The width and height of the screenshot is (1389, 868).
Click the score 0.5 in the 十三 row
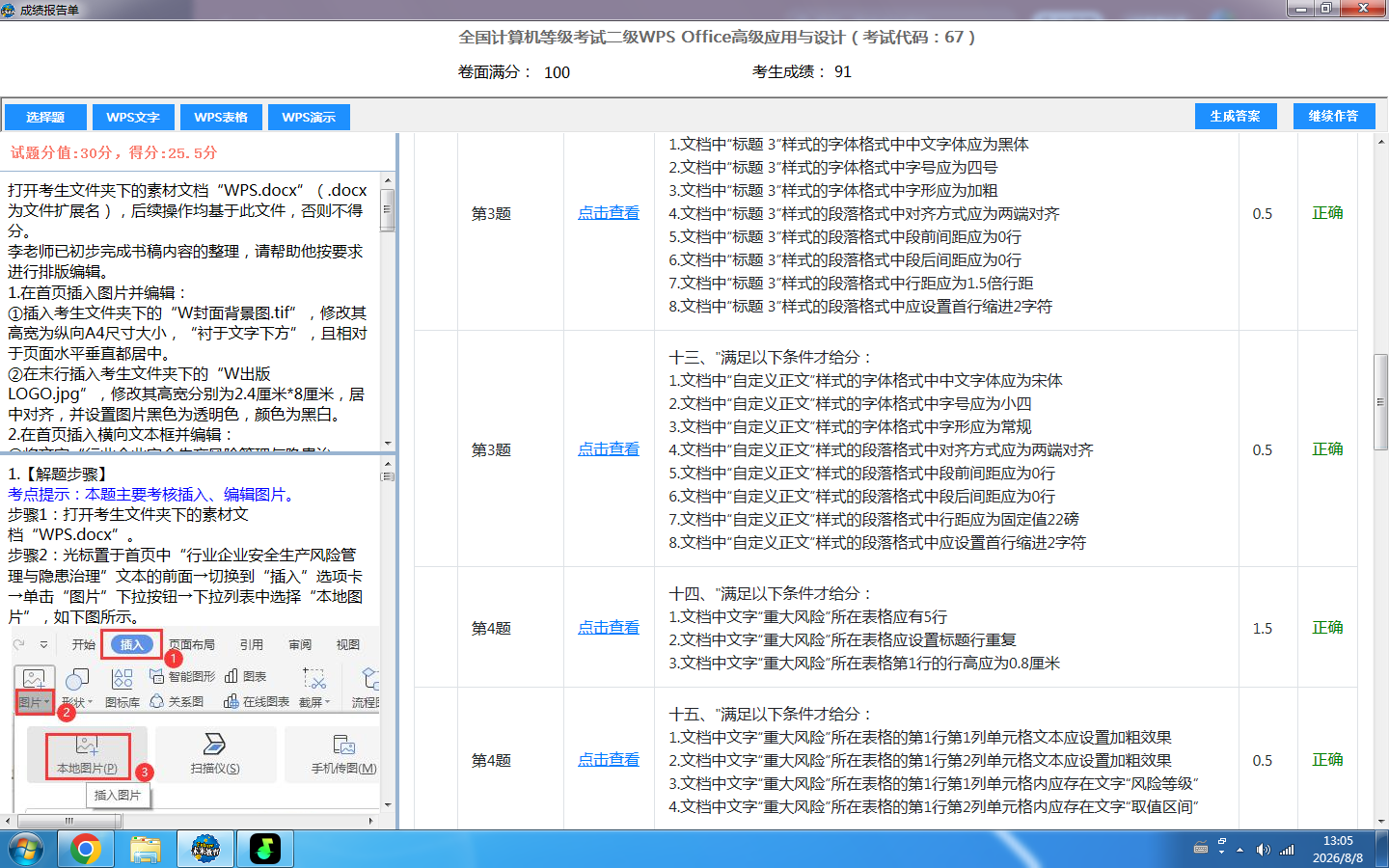(1263, 449)
